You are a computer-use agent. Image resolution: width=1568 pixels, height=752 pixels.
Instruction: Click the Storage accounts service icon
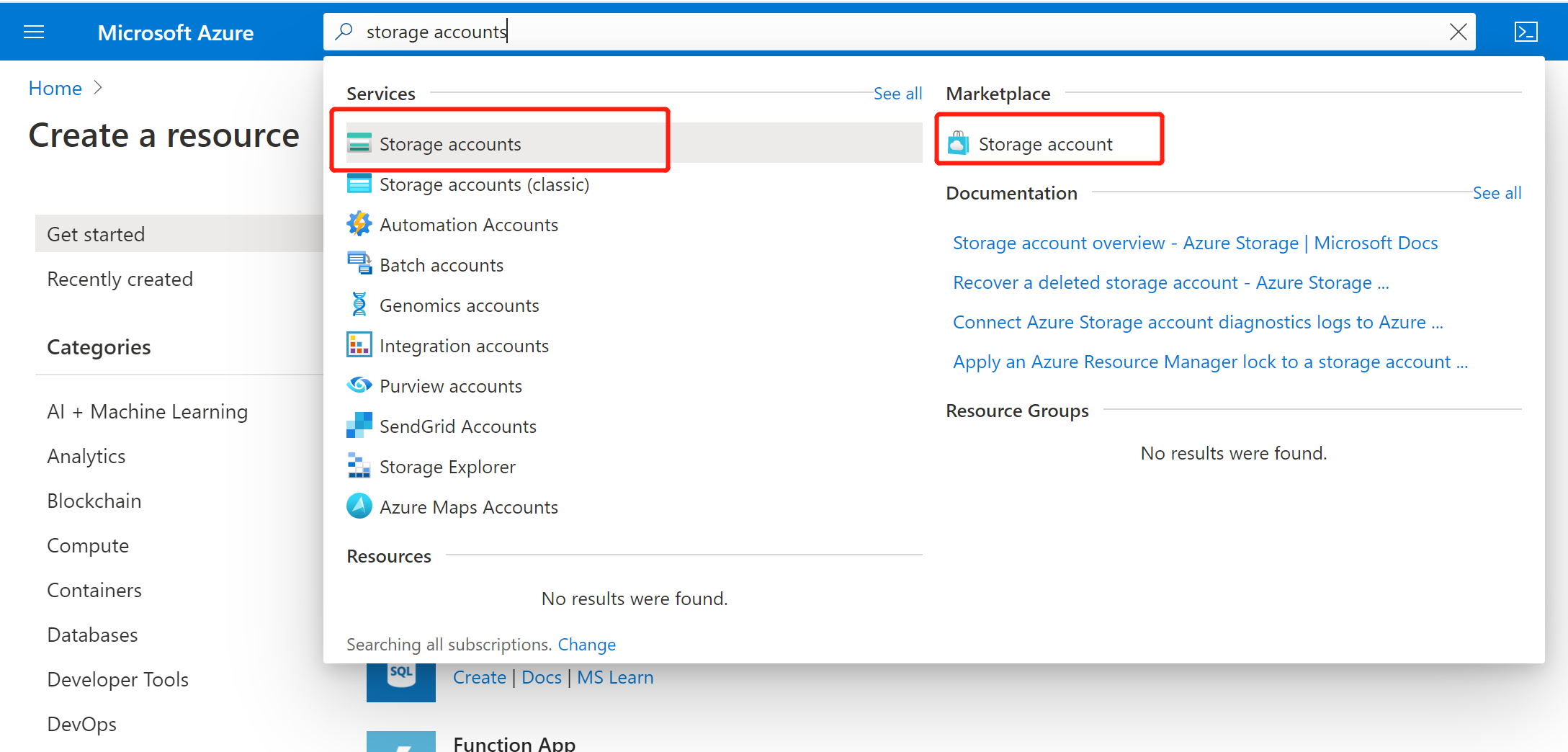tap(359, 143)
